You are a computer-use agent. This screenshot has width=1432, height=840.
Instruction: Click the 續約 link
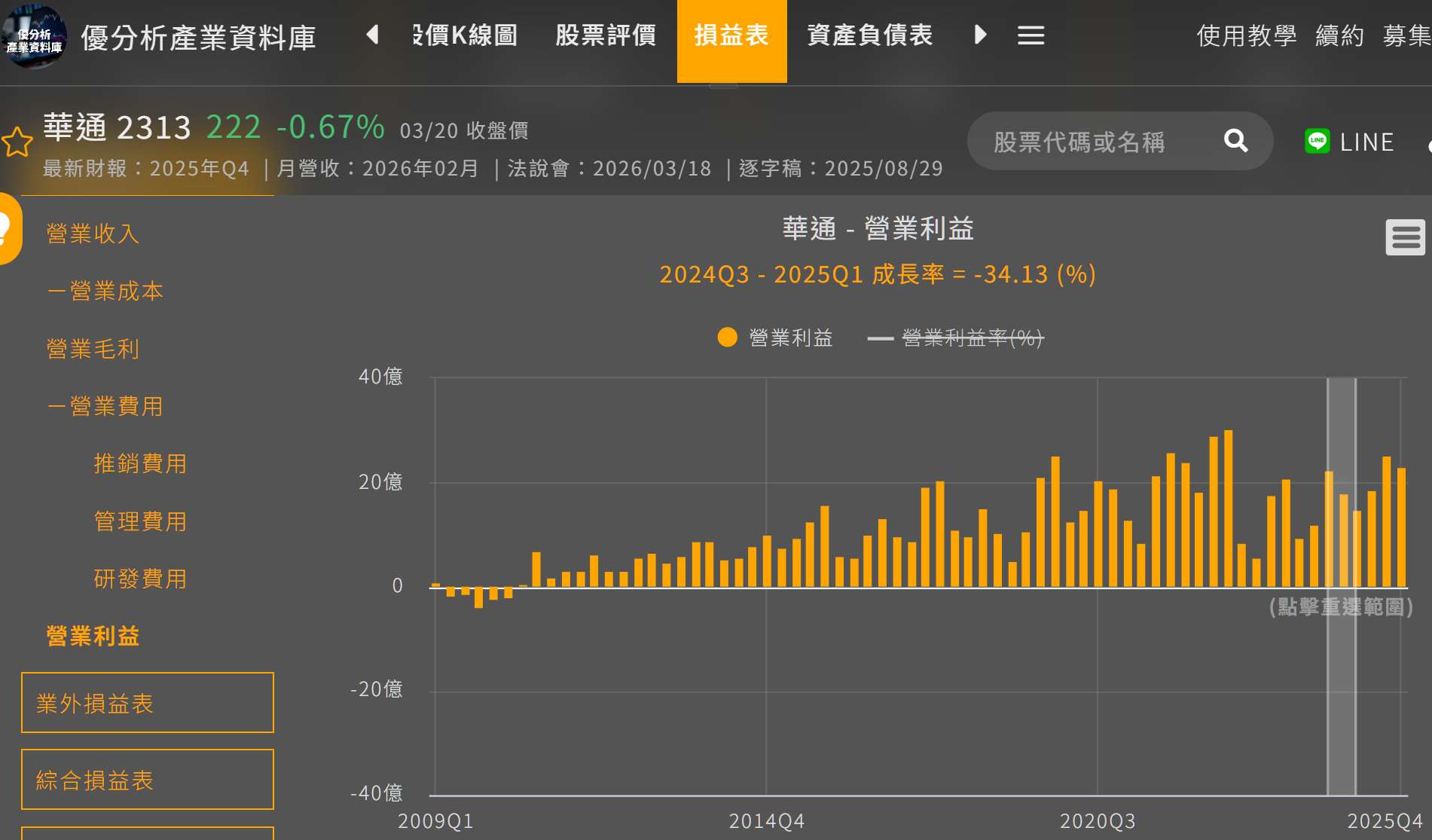1339,35
